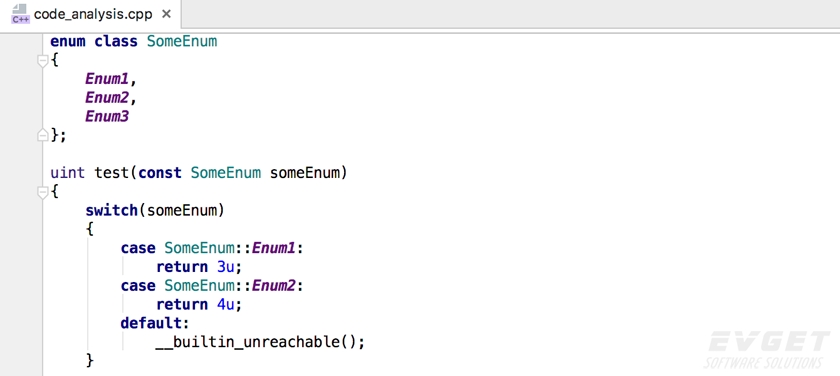The width and height of the screenshot is (840, 376).
Task: Click the uint return type
Action: click(68, 173)
